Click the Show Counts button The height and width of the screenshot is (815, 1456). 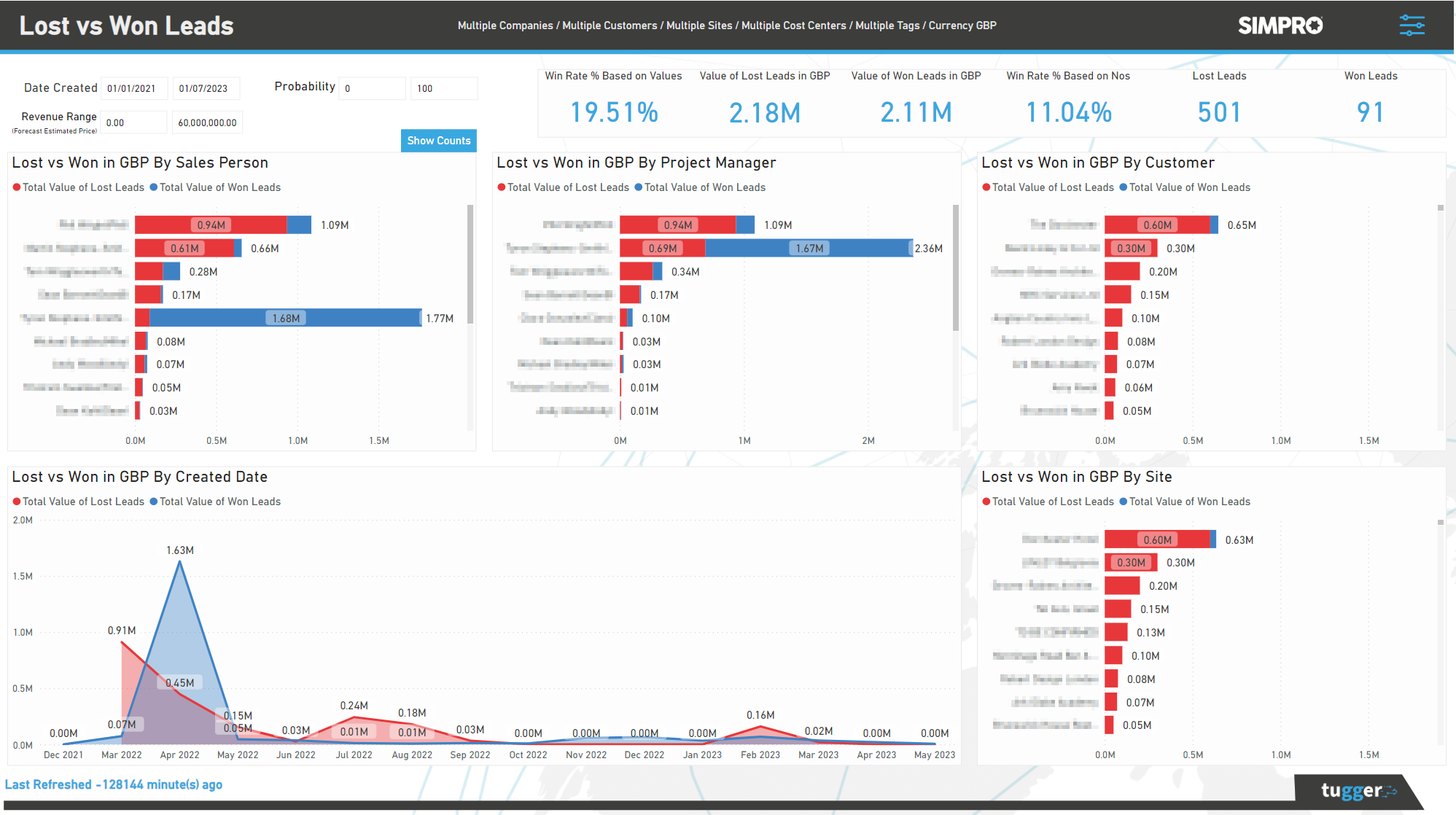pos(438,140)
